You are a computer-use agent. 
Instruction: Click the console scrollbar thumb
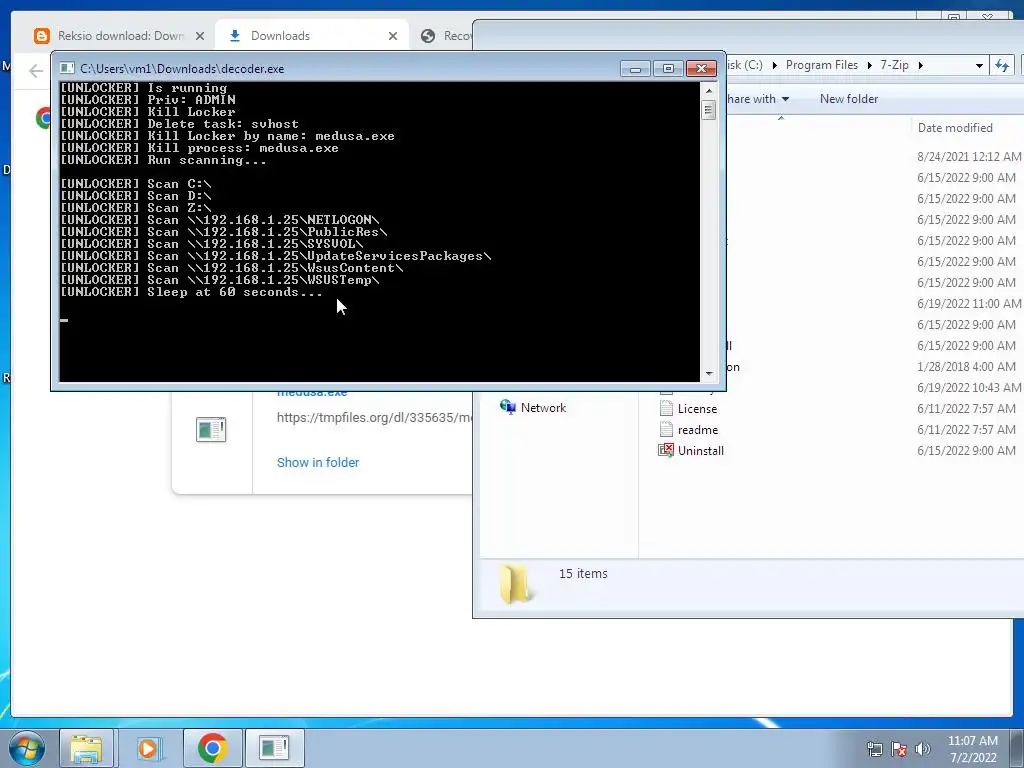(x=709, y=110)
